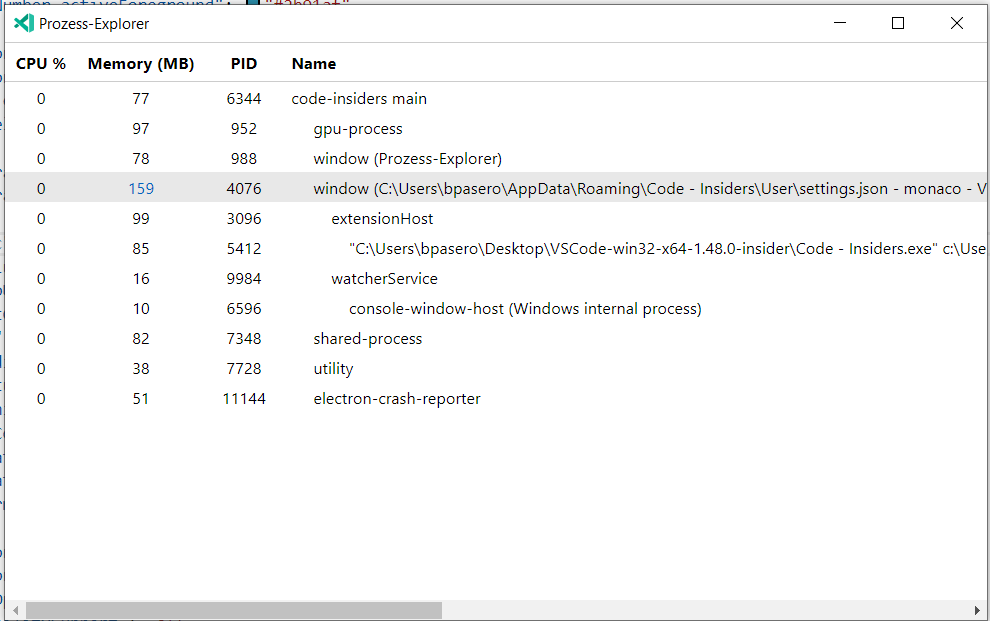Select the console-window-host process row
This screenshot has height=621, width=990.
(x=496, y=309)
